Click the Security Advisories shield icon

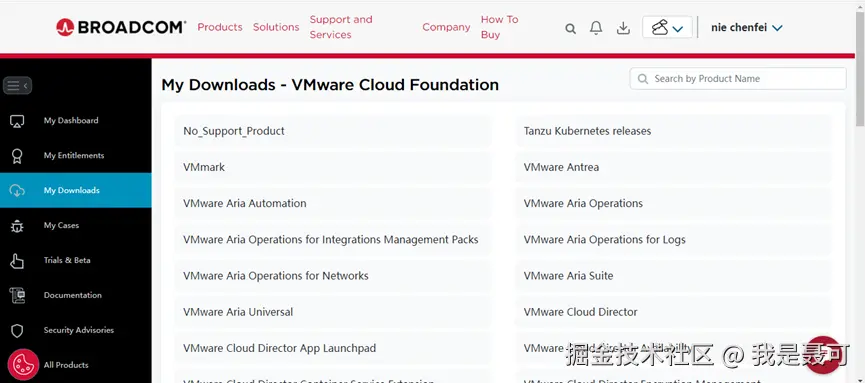[17, 331]
